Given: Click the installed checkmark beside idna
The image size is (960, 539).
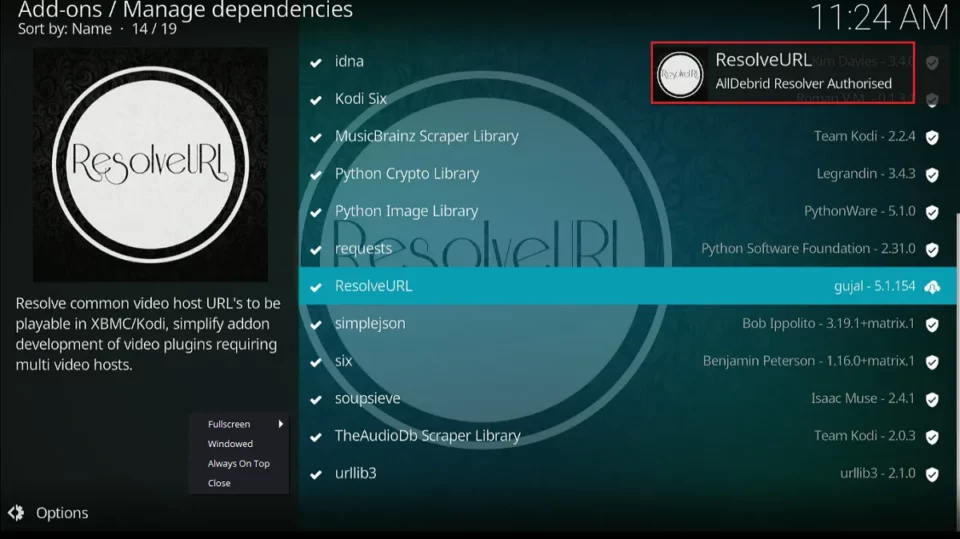Looking at the screenshot, I should (x=316, y=62).
